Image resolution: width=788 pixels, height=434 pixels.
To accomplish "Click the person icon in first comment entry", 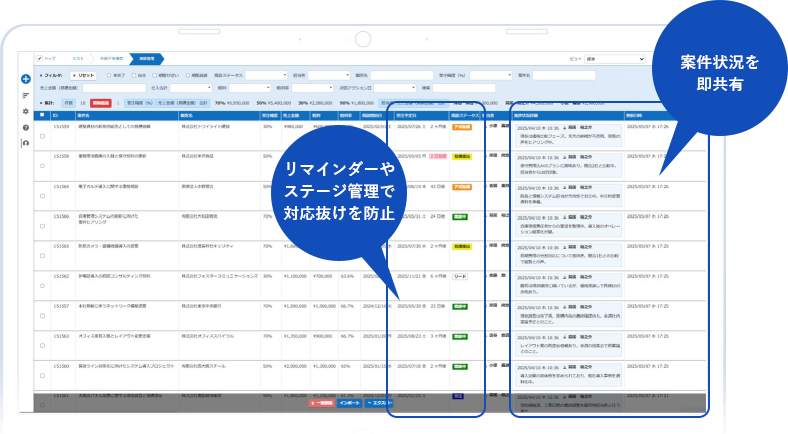I will tap(565, 129).
